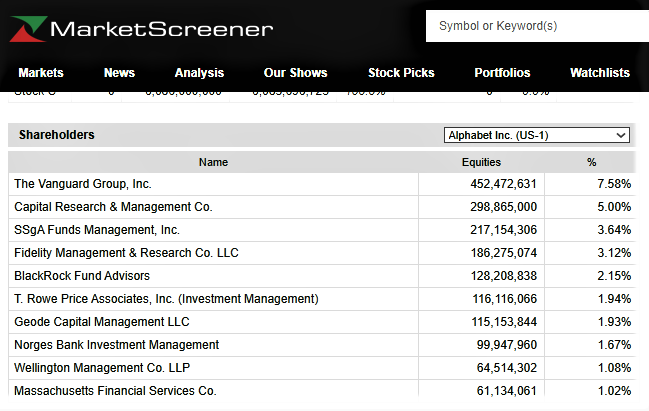Click Capital Research & Management Co.
Image resolution: width=649 pixels, height=411 pixels.
click(x=113, y=207)
